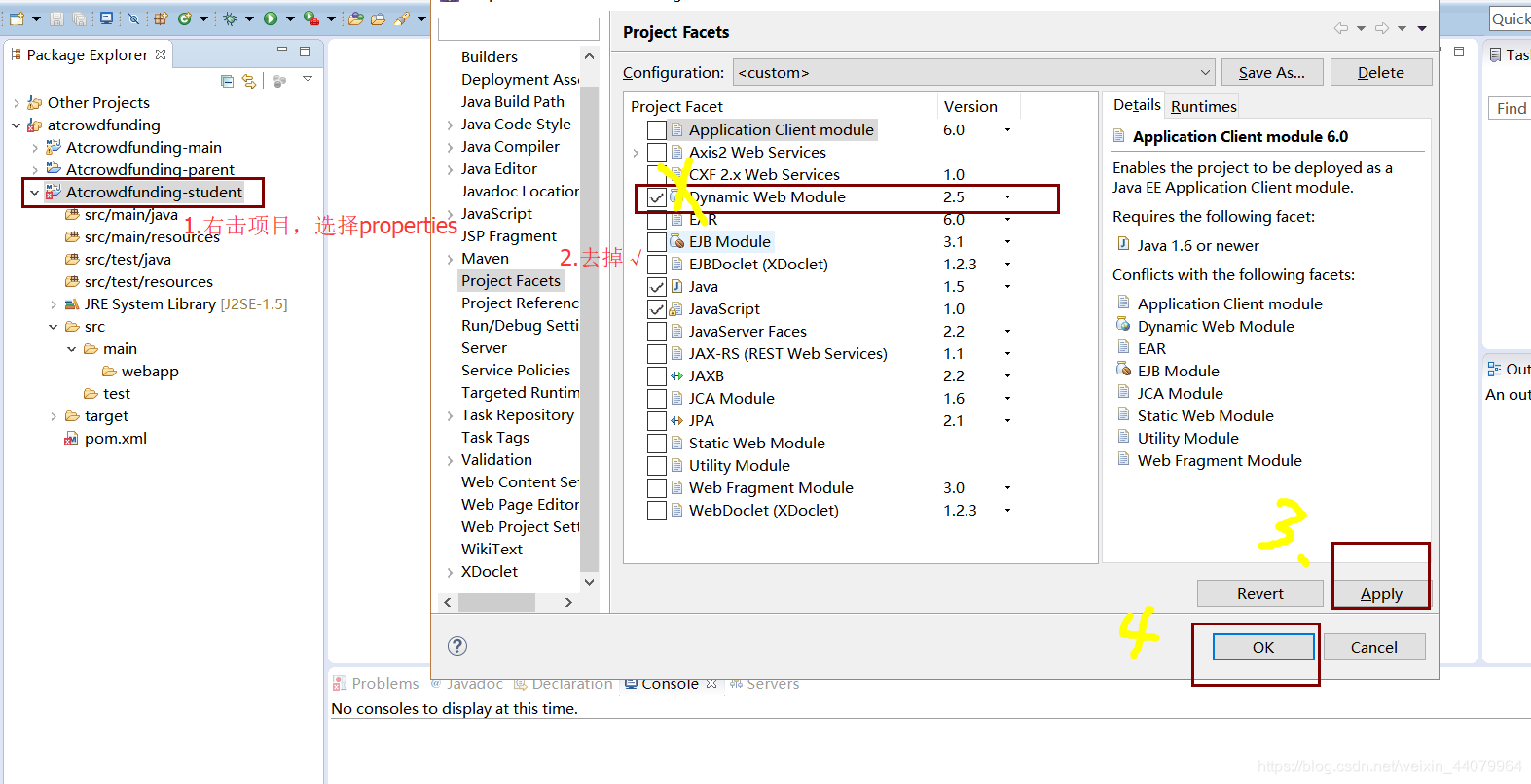The width and height of the screenshot is (1531, 784).
Task: Maximize the Package Explorer view
Action: (x=305, y=51)
